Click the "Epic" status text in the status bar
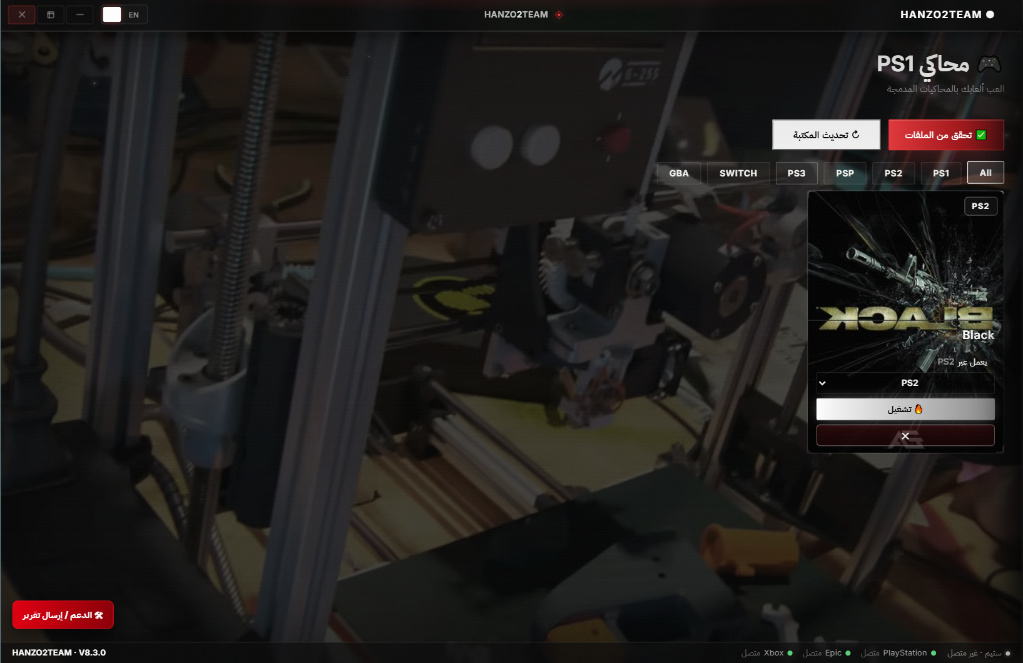The image size is (1023, 663). pos(833,653)
